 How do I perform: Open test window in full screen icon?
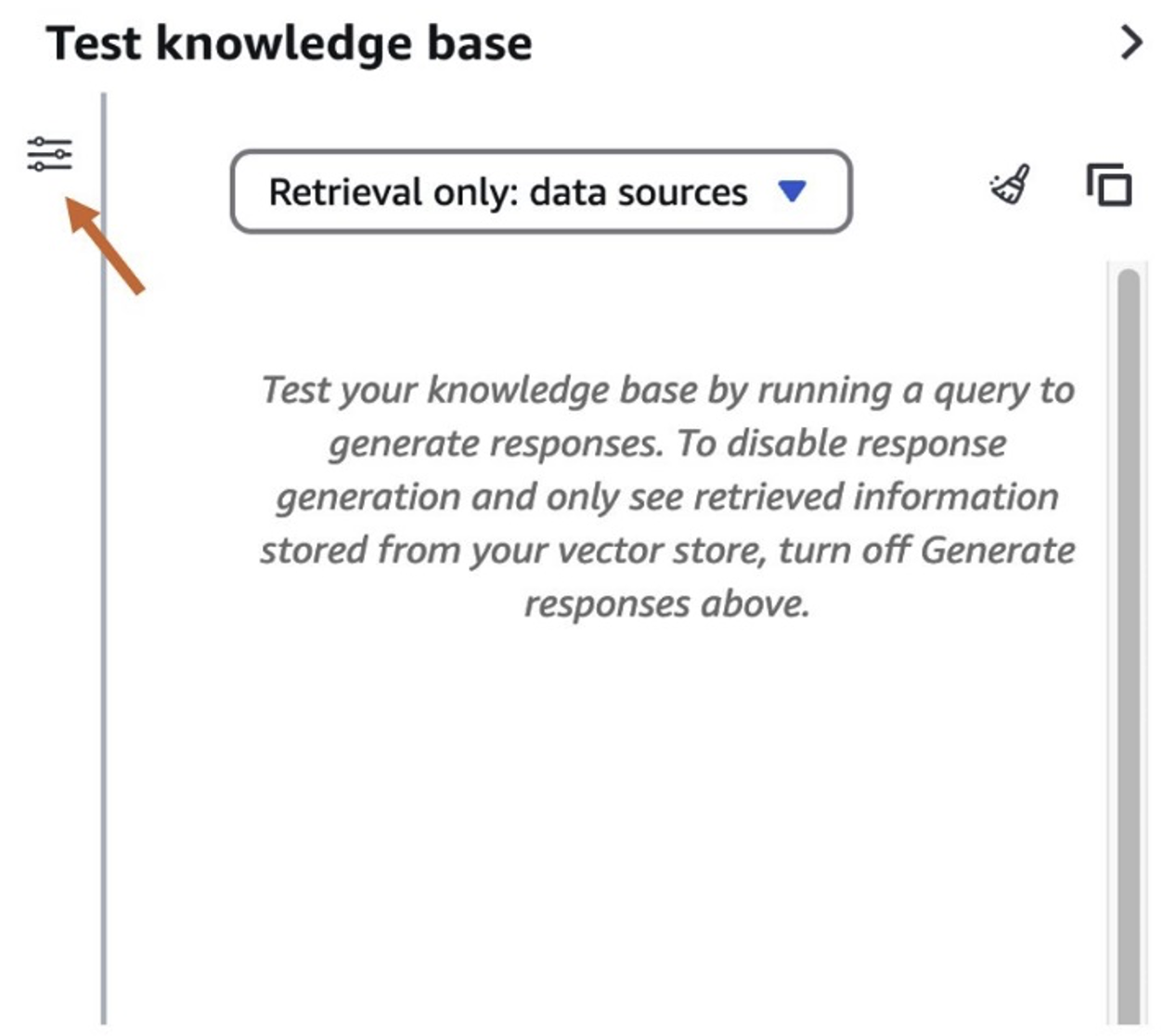coord(1109,184)
